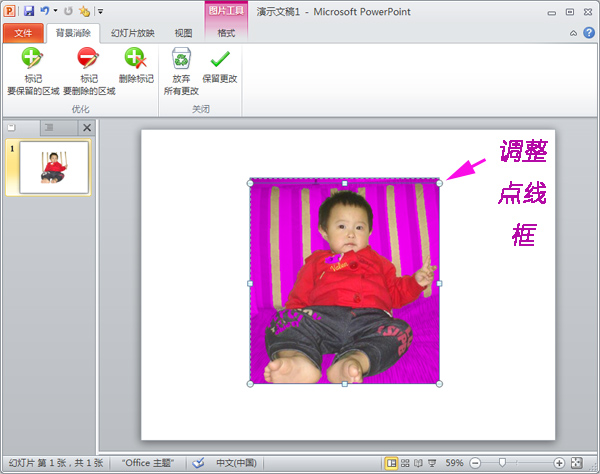Select the Outline tab in the thumbnail pane
This screenshot has width=600, height=474.
point(49,127)
